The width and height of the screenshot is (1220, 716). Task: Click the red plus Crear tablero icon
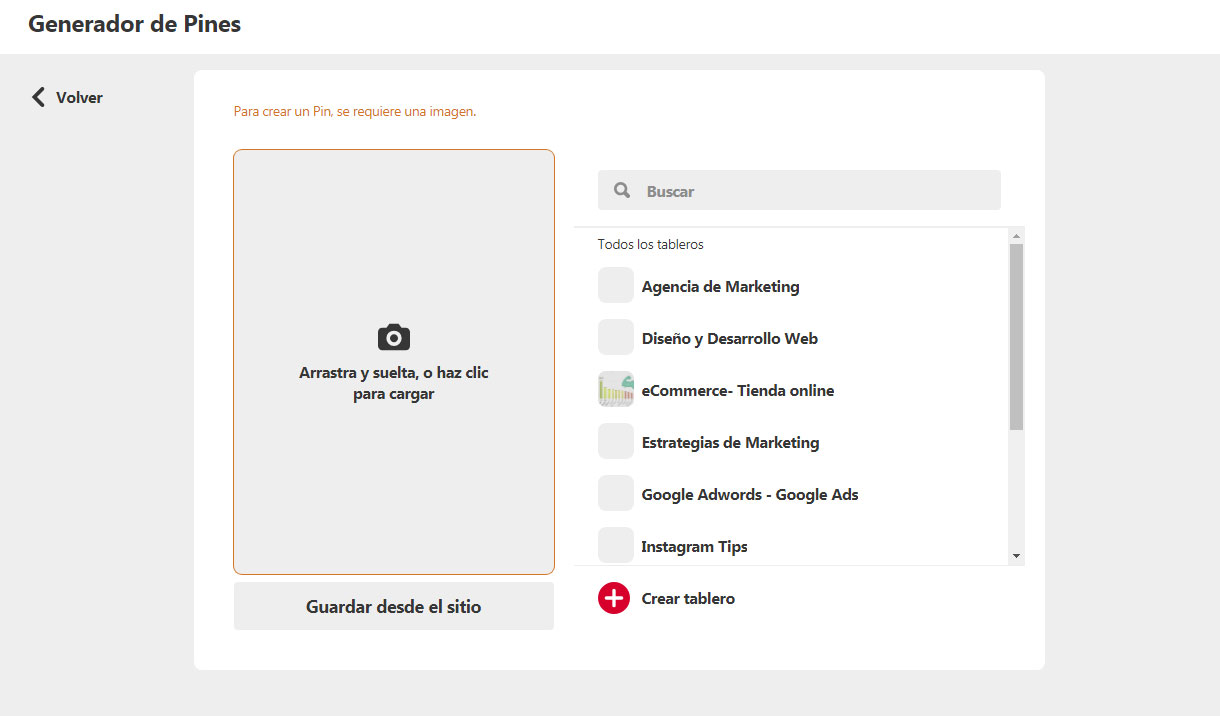point(614,598)
